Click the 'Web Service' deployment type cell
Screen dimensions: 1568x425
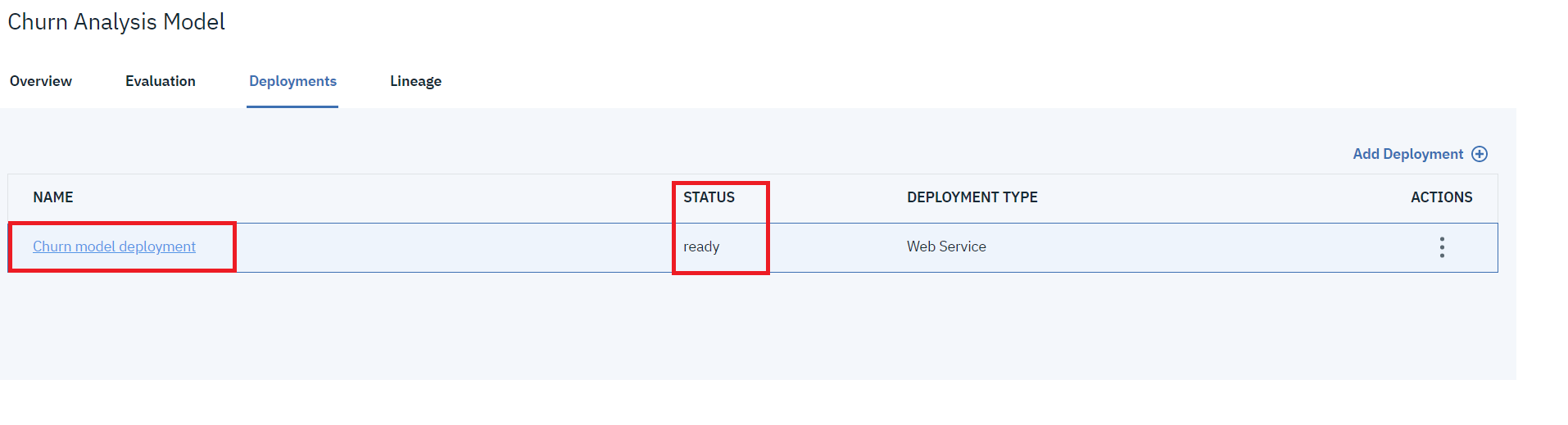point(946,246)
